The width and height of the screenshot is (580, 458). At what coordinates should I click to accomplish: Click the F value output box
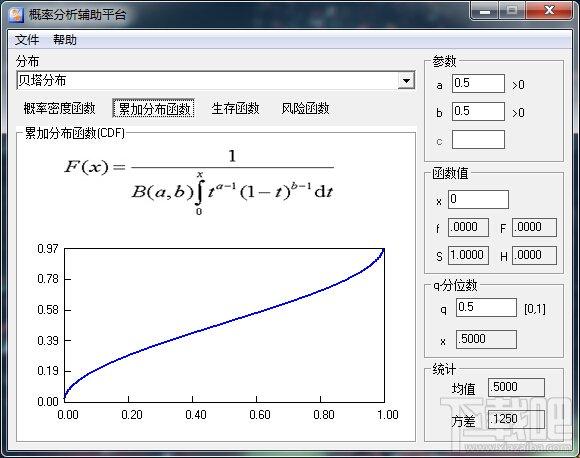click(x=534, y=227)
